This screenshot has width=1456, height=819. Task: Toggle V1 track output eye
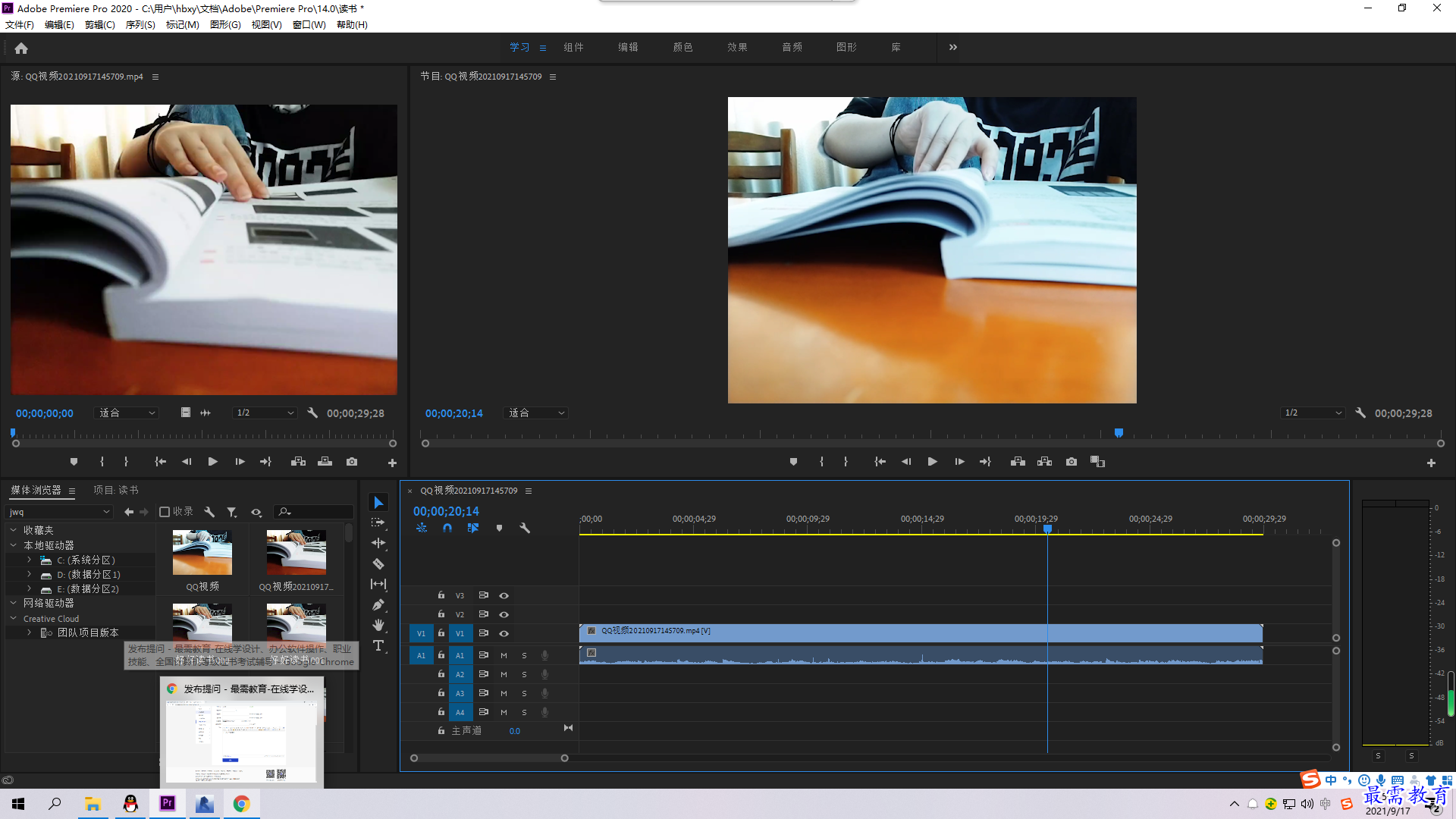coord(504,633)
